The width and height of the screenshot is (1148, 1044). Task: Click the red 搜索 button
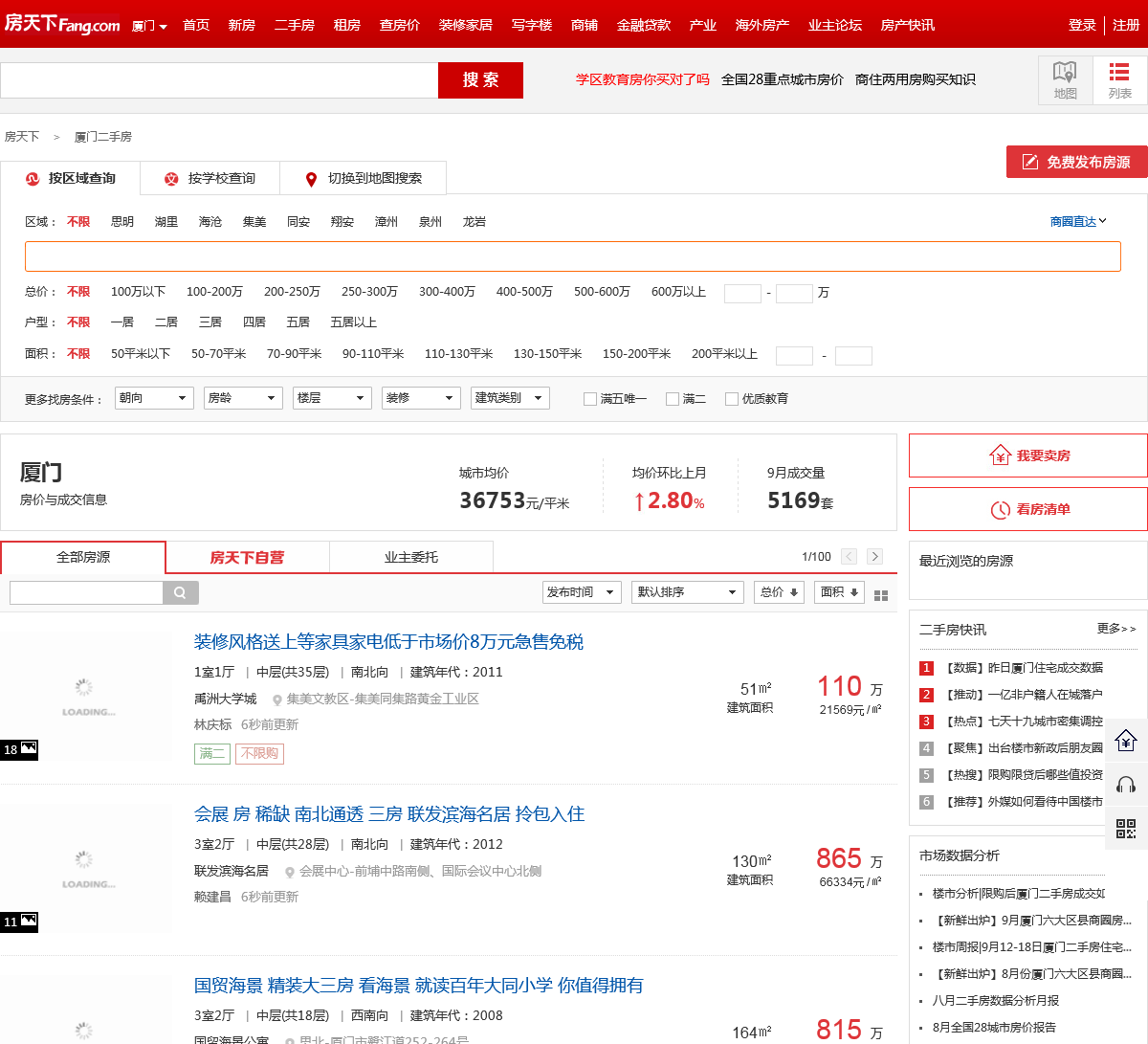click(x=480, y=80)
